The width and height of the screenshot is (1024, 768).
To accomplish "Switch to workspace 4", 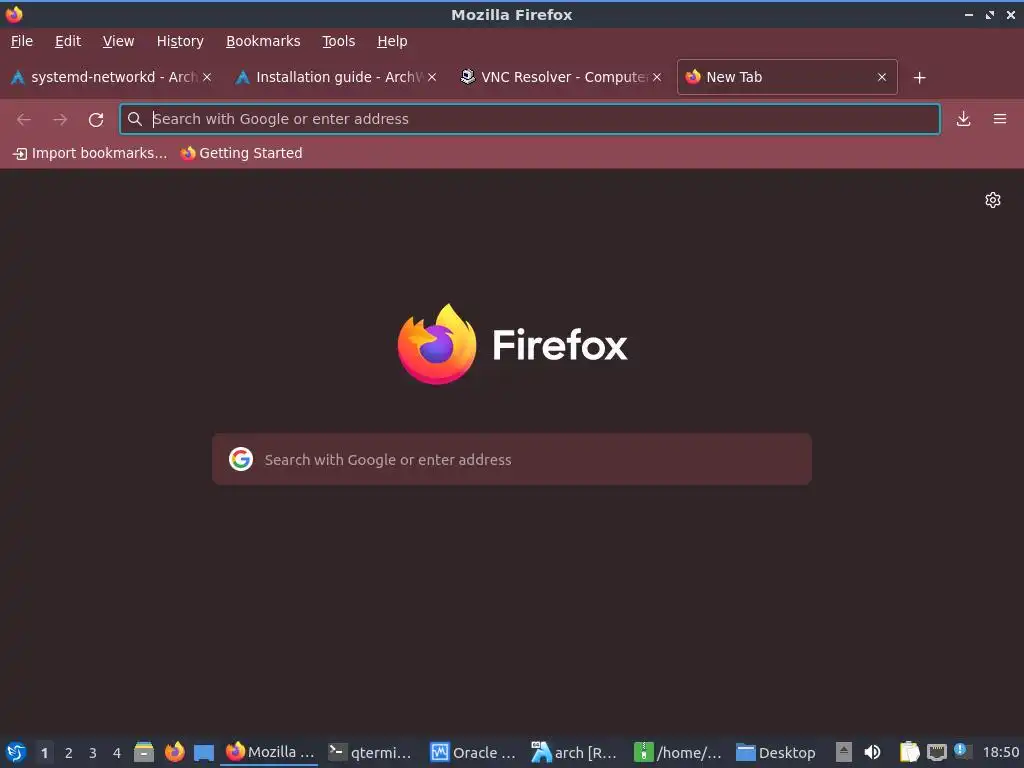I will click(117, 752).
